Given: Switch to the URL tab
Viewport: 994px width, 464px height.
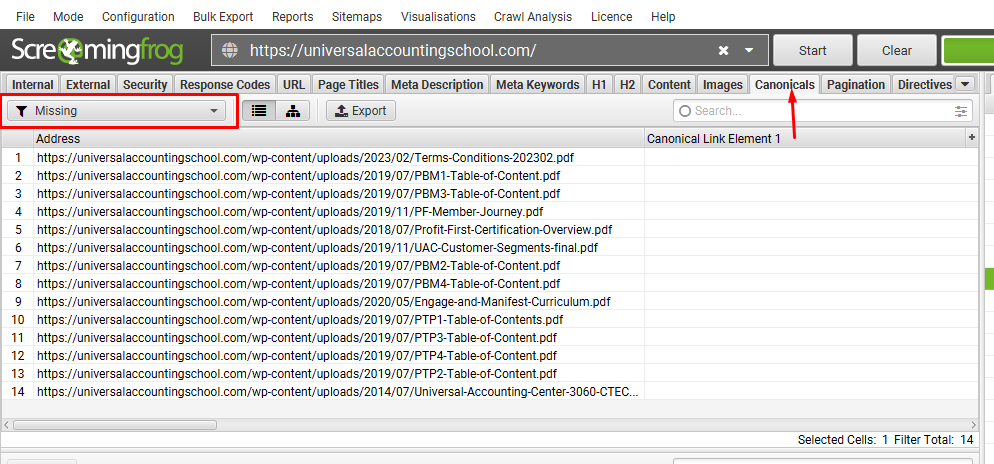Looking at the screenshot, I should [x=294, y=84].
